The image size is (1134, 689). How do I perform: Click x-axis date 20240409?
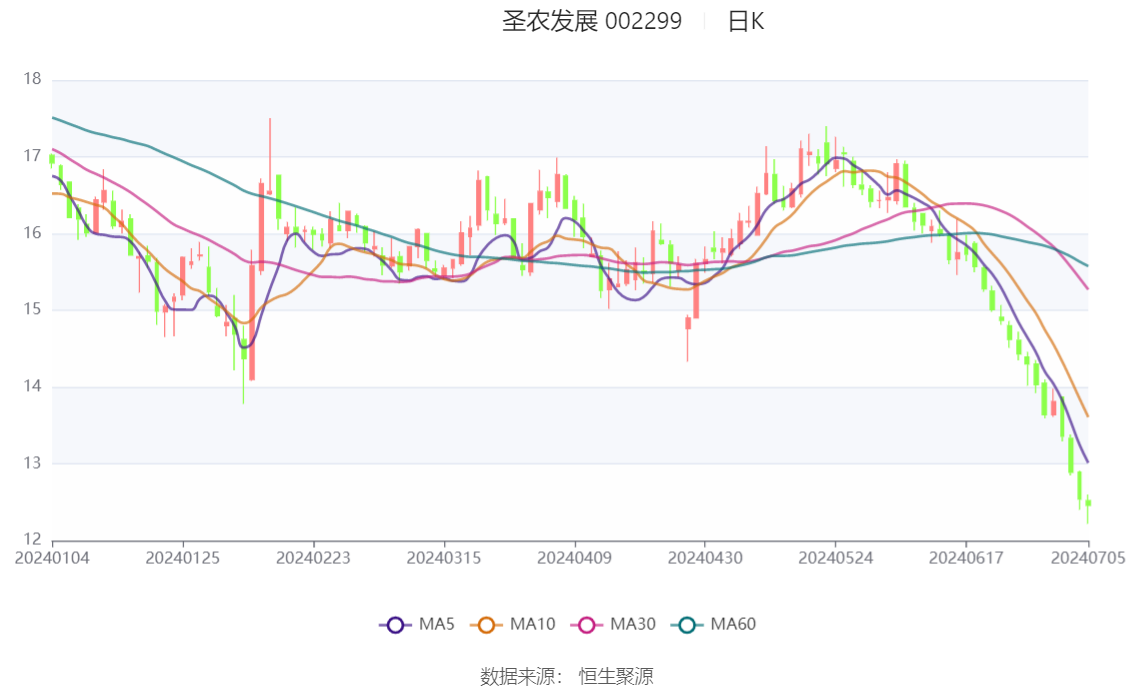coord(574,558)
